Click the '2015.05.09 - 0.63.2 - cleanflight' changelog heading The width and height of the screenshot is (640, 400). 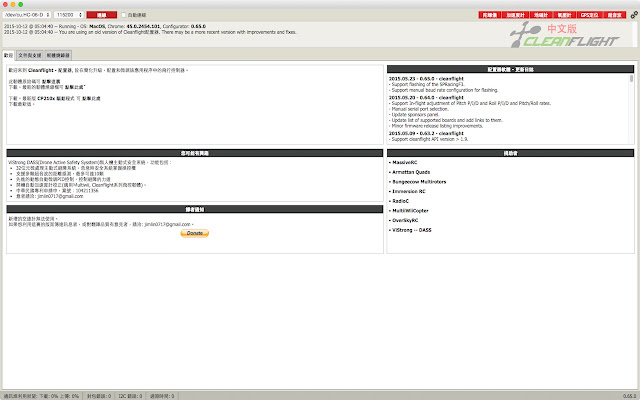point(426,133)
